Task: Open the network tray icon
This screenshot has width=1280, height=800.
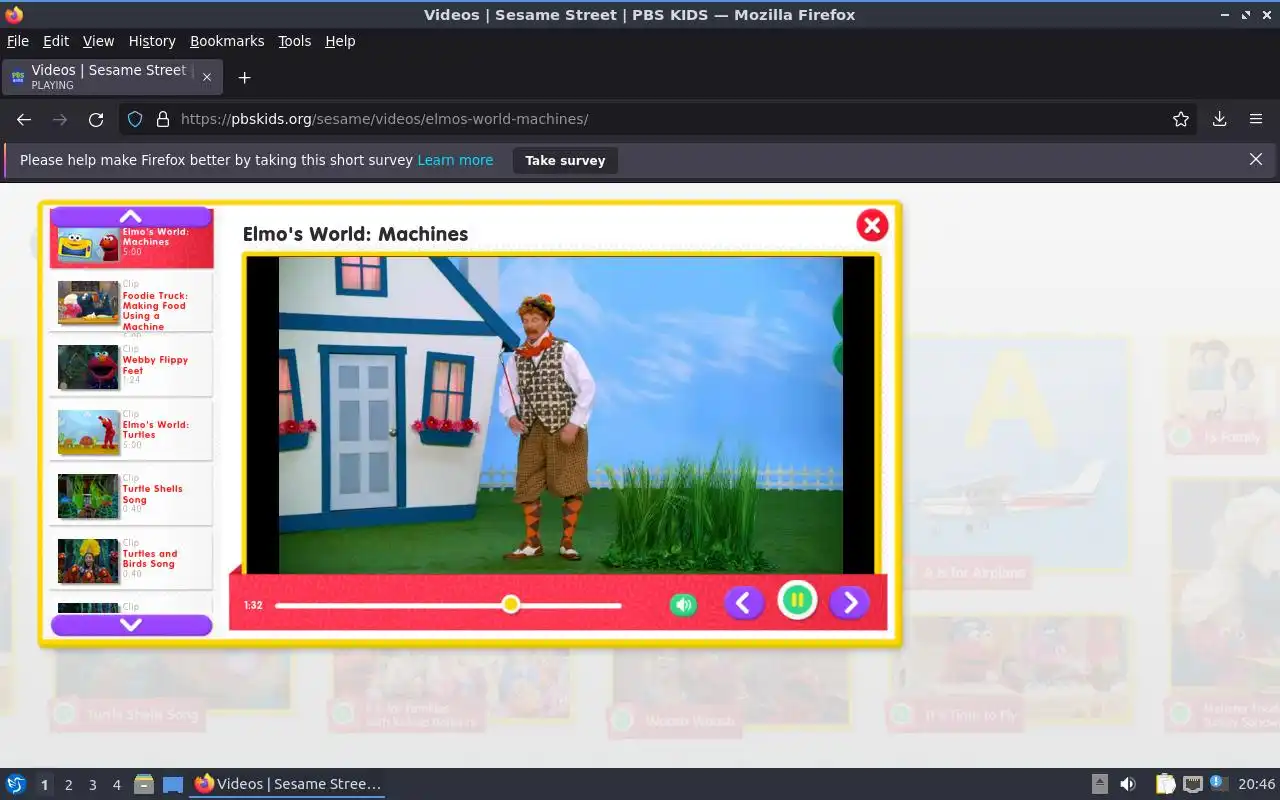Action: tap(1192, 784)
